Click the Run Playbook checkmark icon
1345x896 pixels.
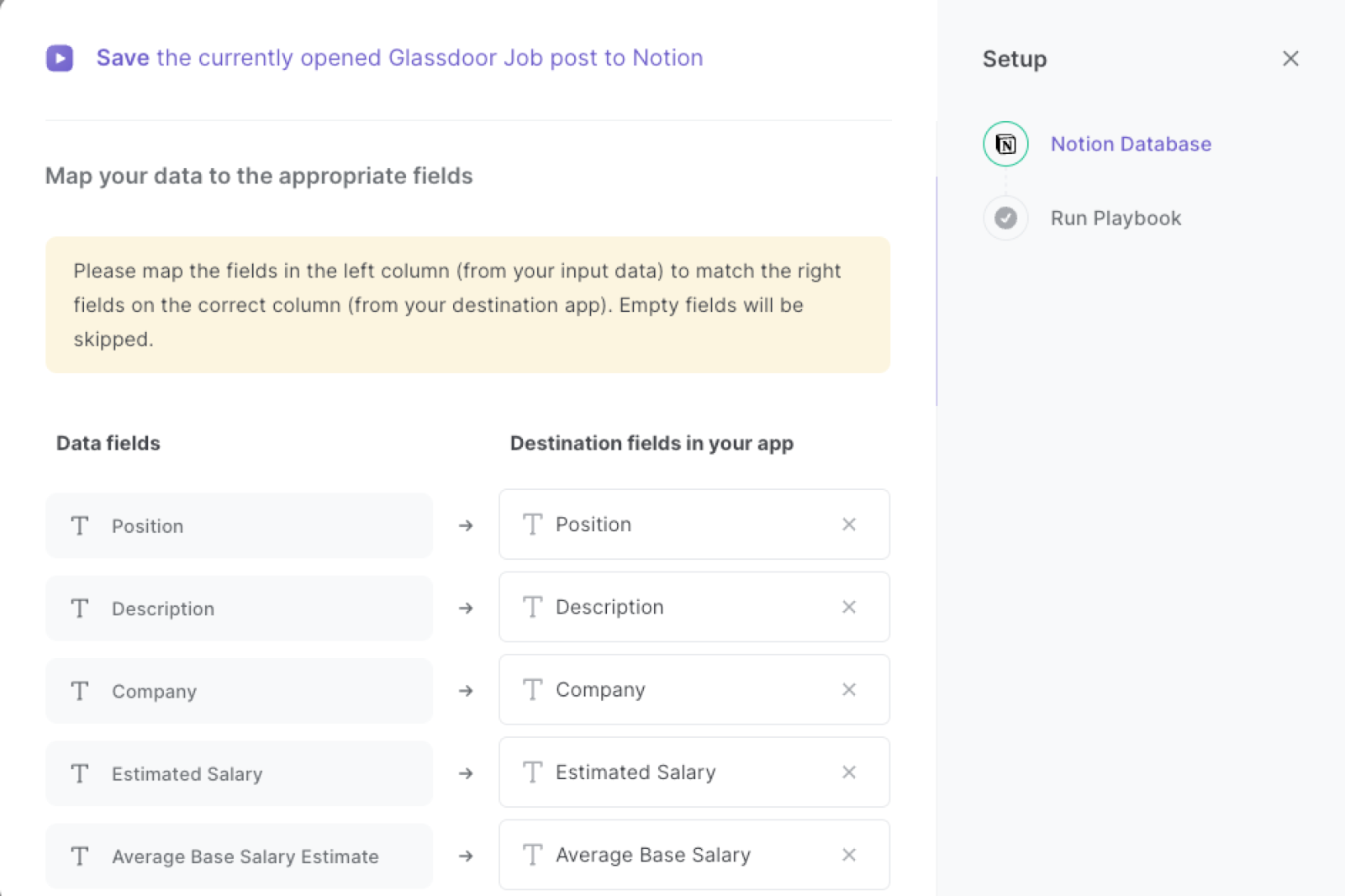pyautogui.click(x=1005, y=218)
